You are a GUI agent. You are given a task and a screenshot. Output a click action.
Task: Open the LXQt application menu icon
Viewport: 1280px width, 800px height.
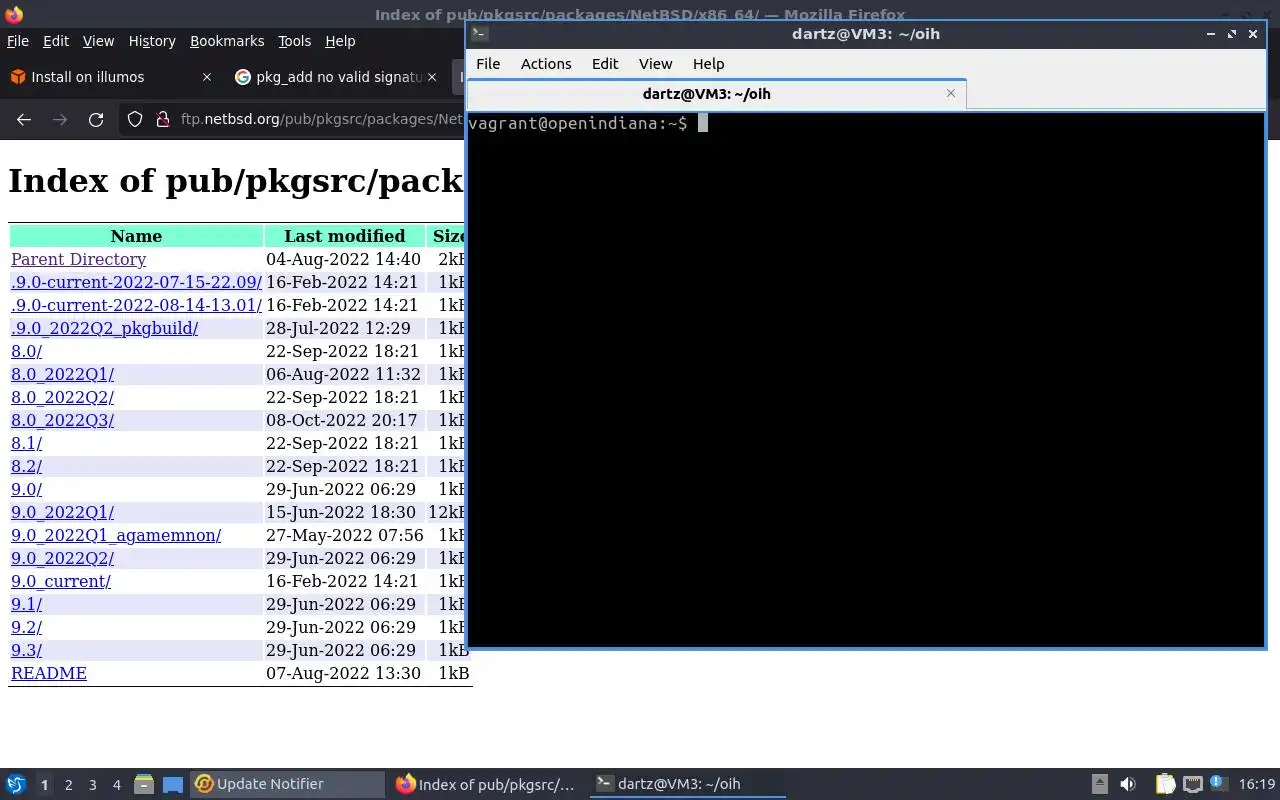click(x=16, y=784)
